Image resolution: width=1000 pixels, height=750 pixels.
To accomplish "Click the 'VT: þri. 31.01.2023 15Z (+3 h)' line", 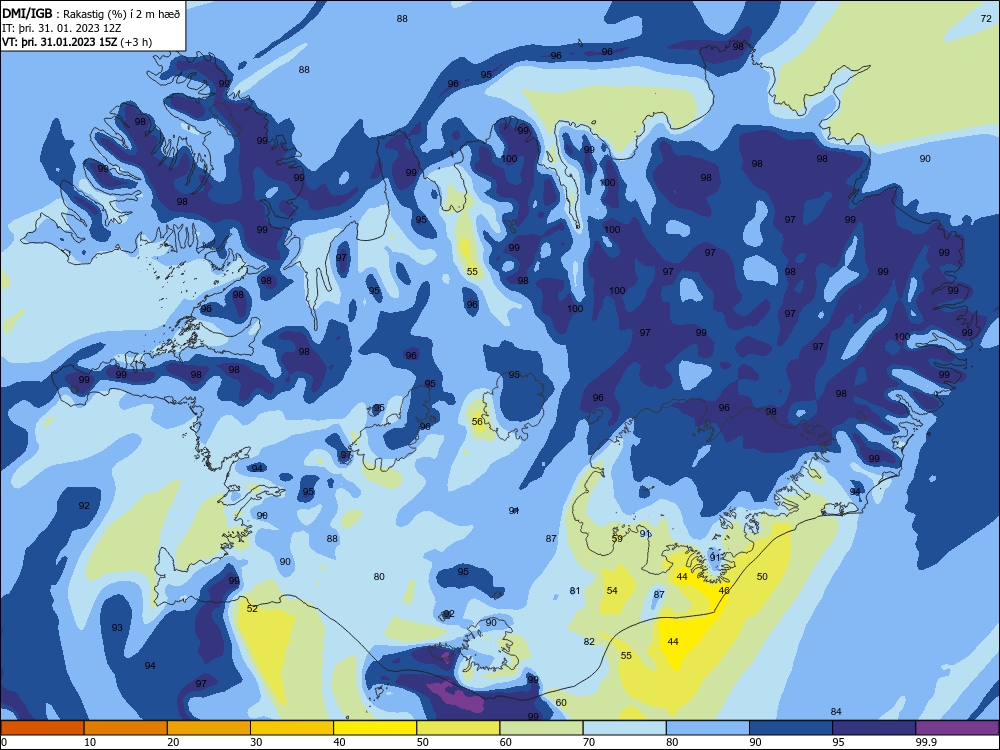I will tap(77, 42).
